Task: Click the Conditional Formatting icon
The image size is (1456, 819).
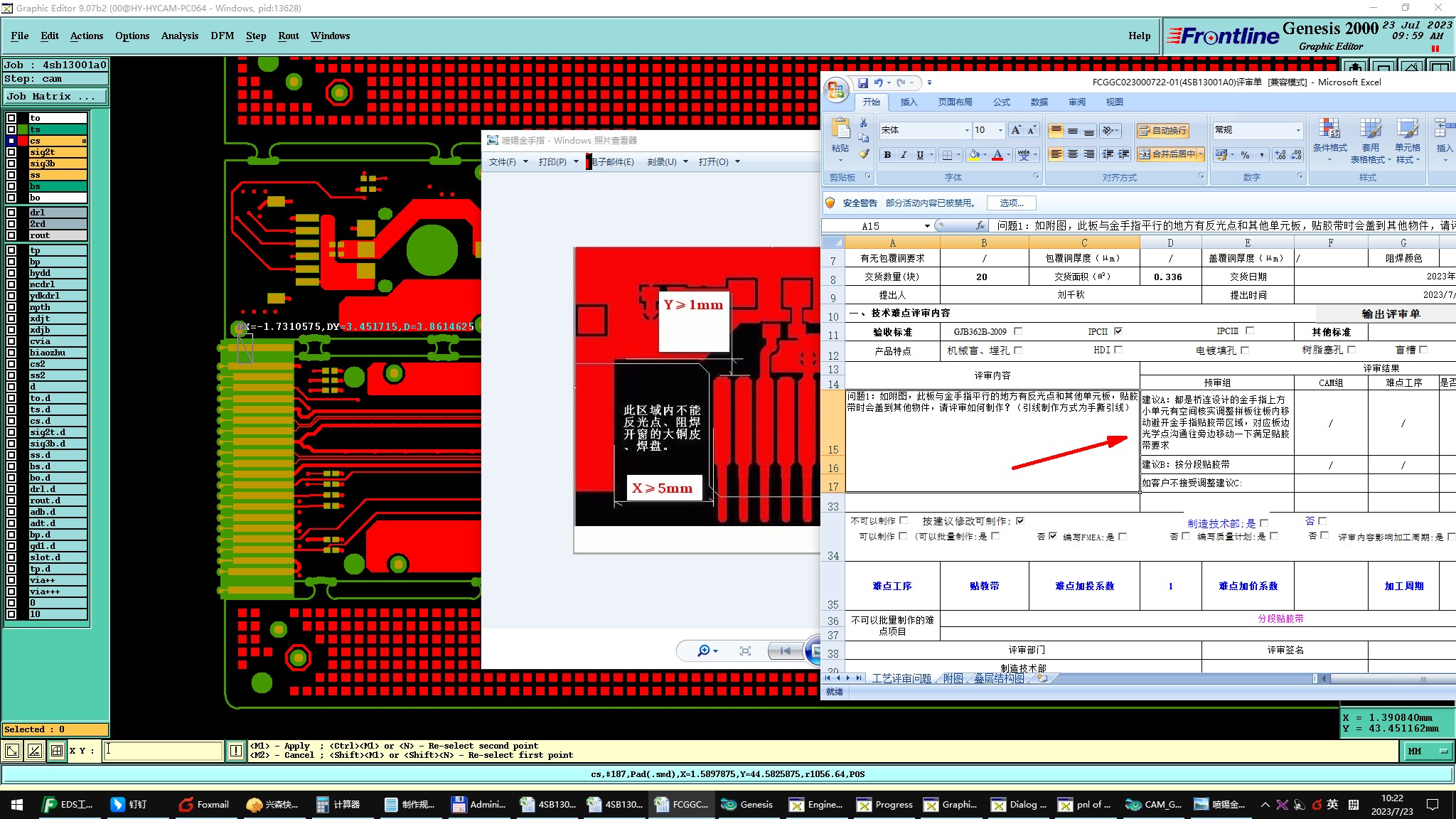Action: 1329,130
